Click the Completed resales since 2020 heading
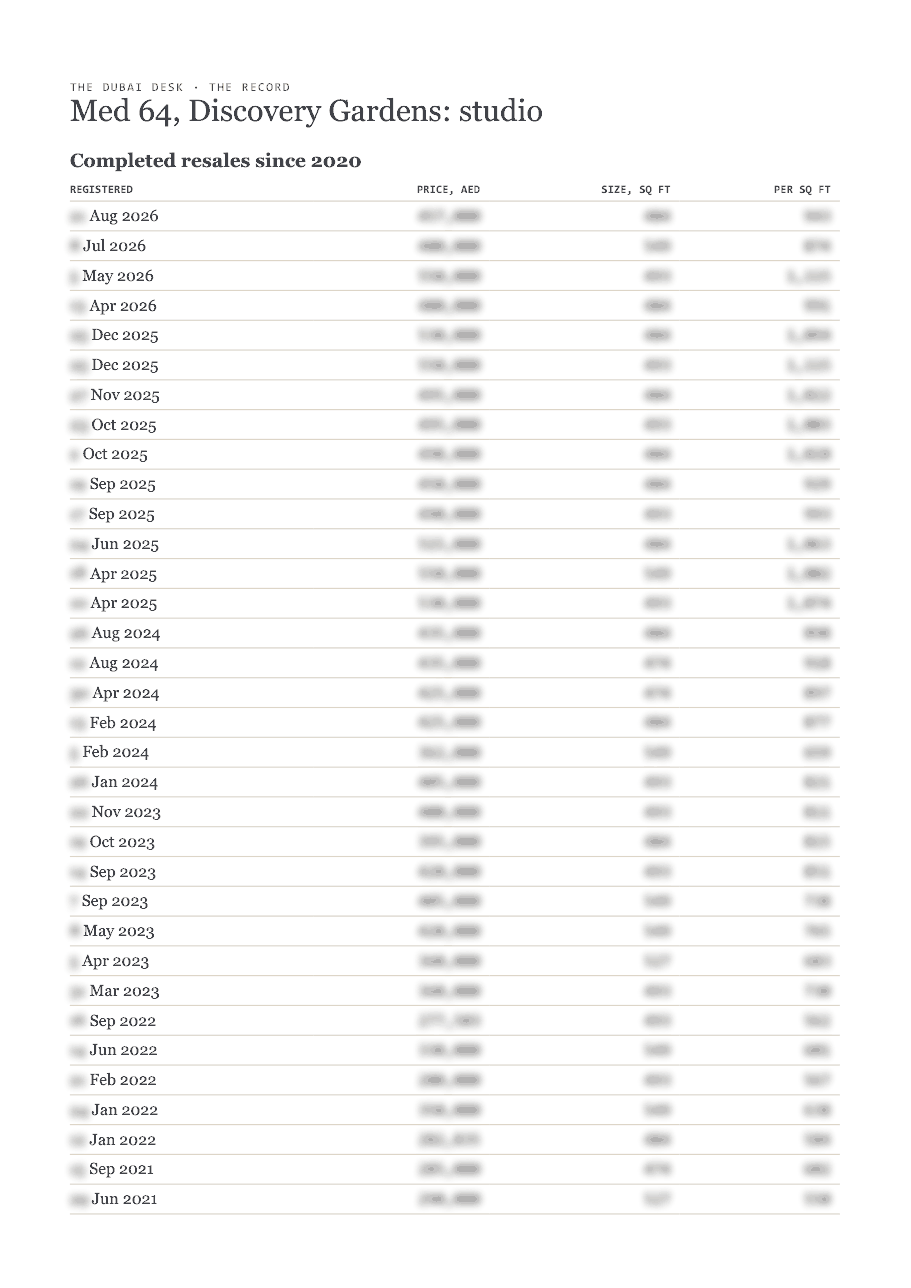The width and height of the screenshot is (911, 1288). click(215, 161)
